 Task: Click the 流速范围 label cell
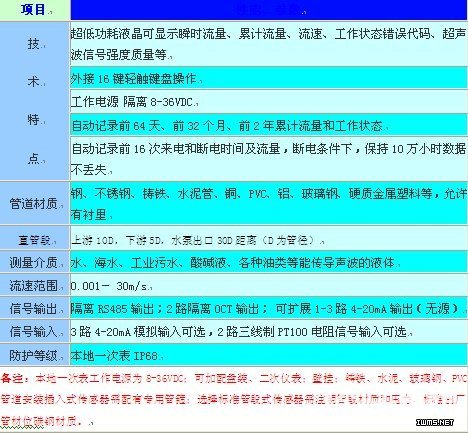[x=34, y=285]
